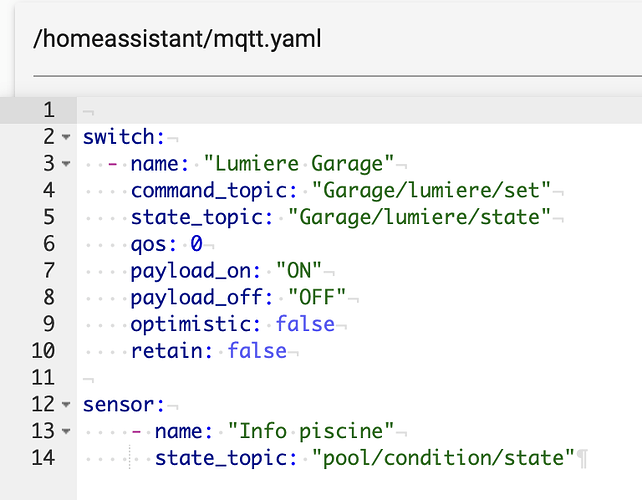The image size is (642, 500).
Task: Click the payload_on "ON" string
Action: click(299, 271)
